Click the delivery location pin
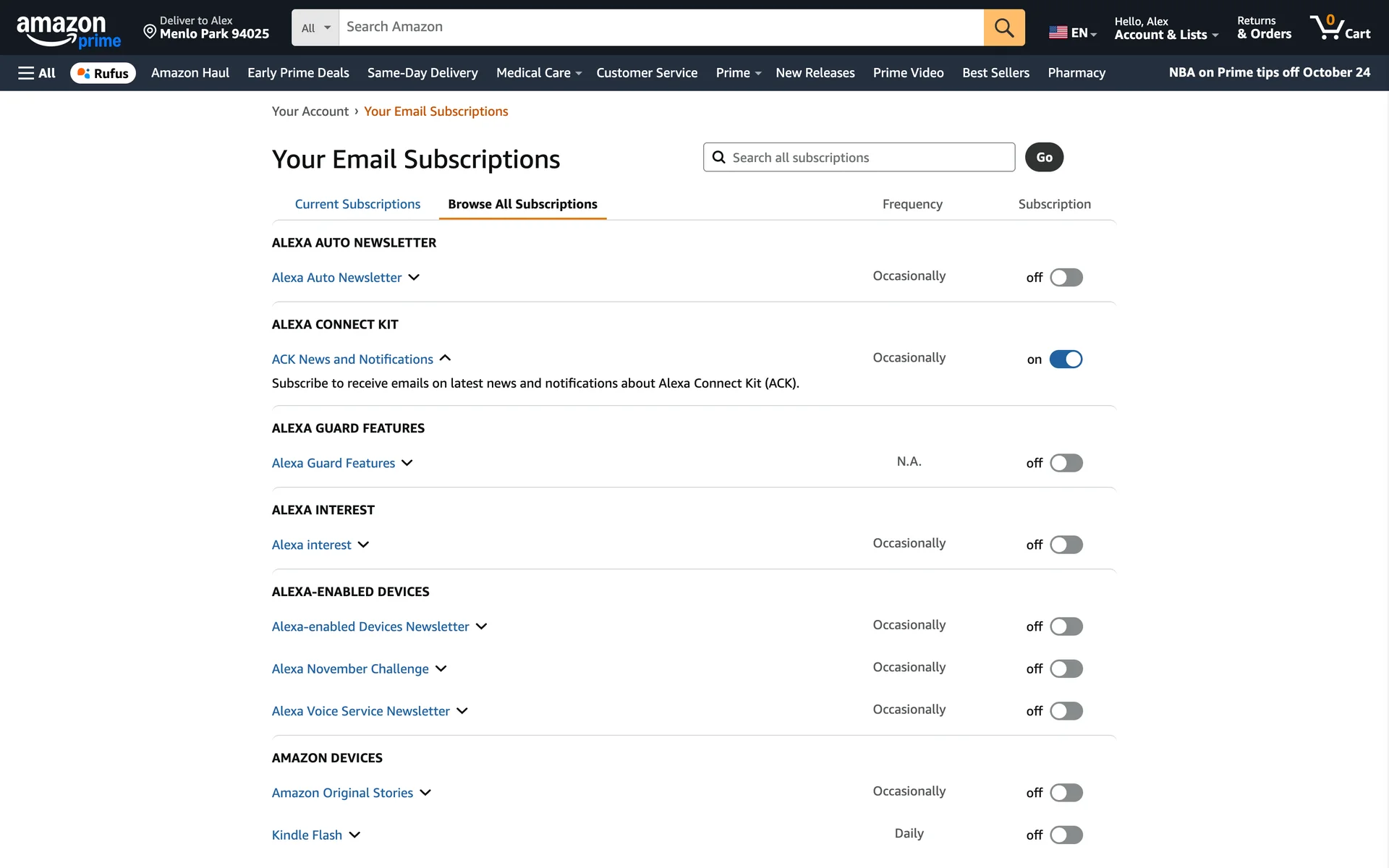1389x868 pixels. (150, 31)
